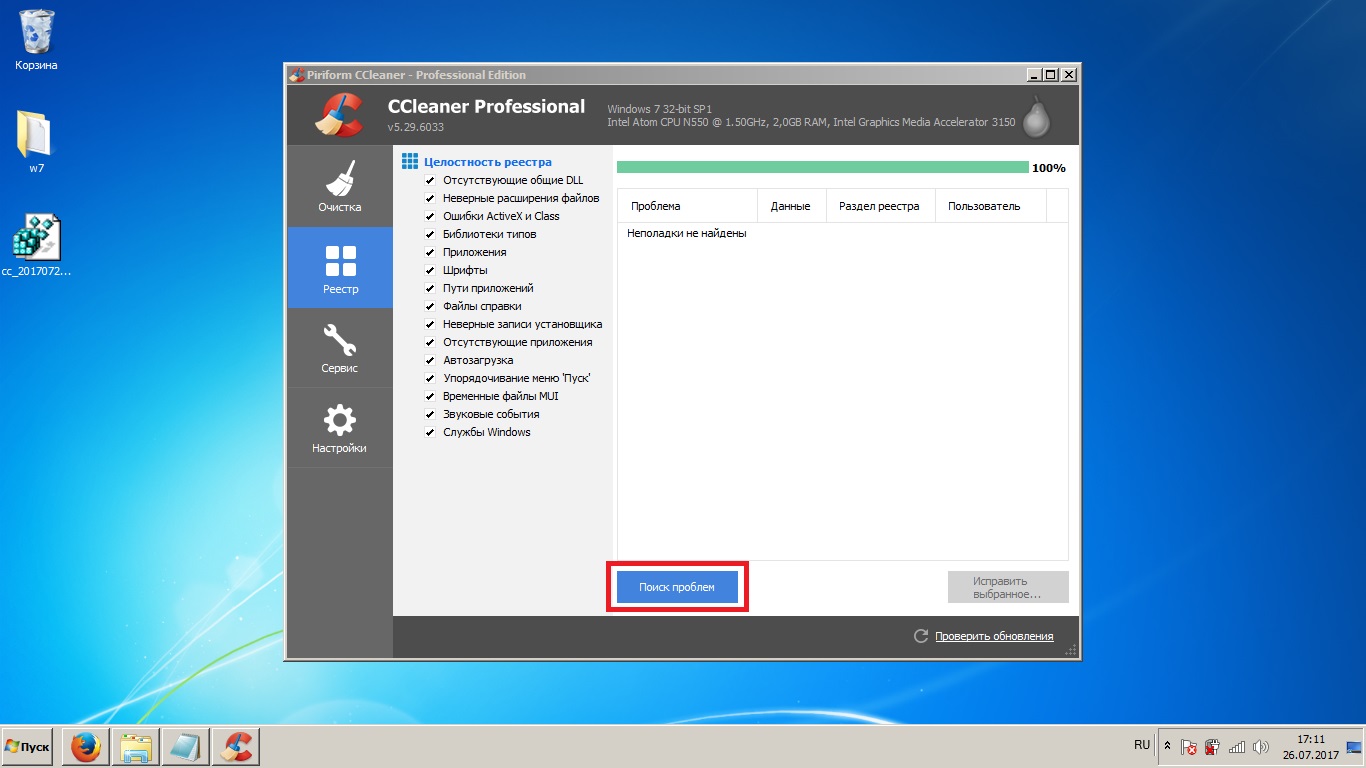
Task: Open Windows Explorer from the taskbar
Action: pos(135,747)
